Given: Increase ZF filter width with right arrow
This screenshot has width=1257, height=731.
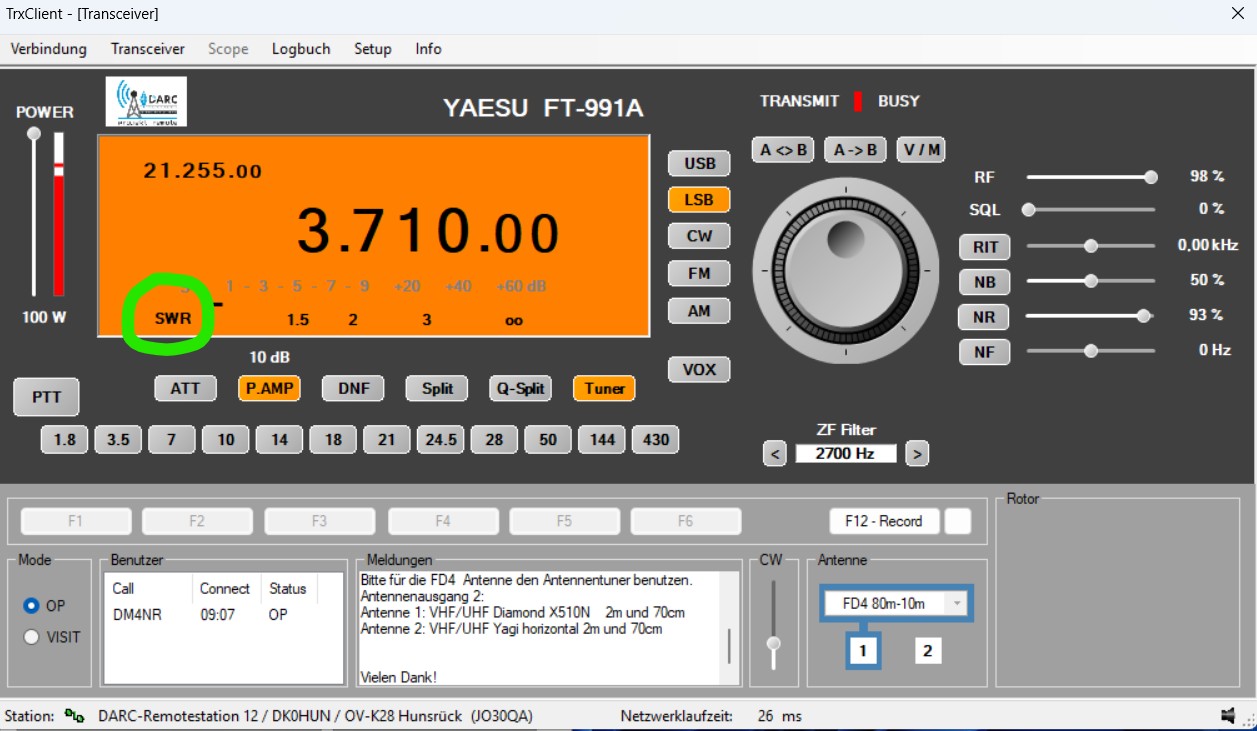Looking at the screenshot, I should [917, 454].
